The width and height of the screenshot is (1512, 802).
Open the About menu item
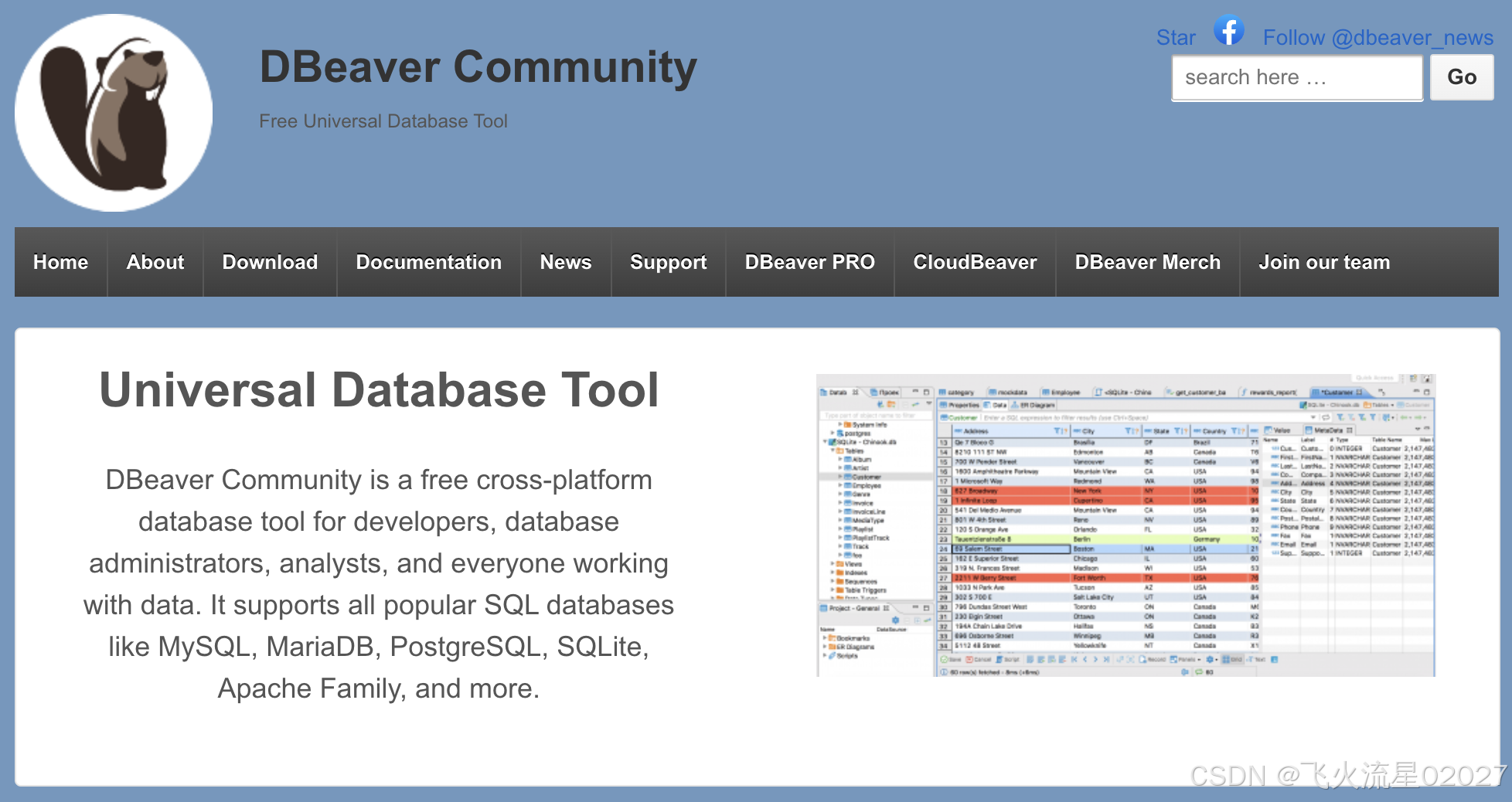155,262
